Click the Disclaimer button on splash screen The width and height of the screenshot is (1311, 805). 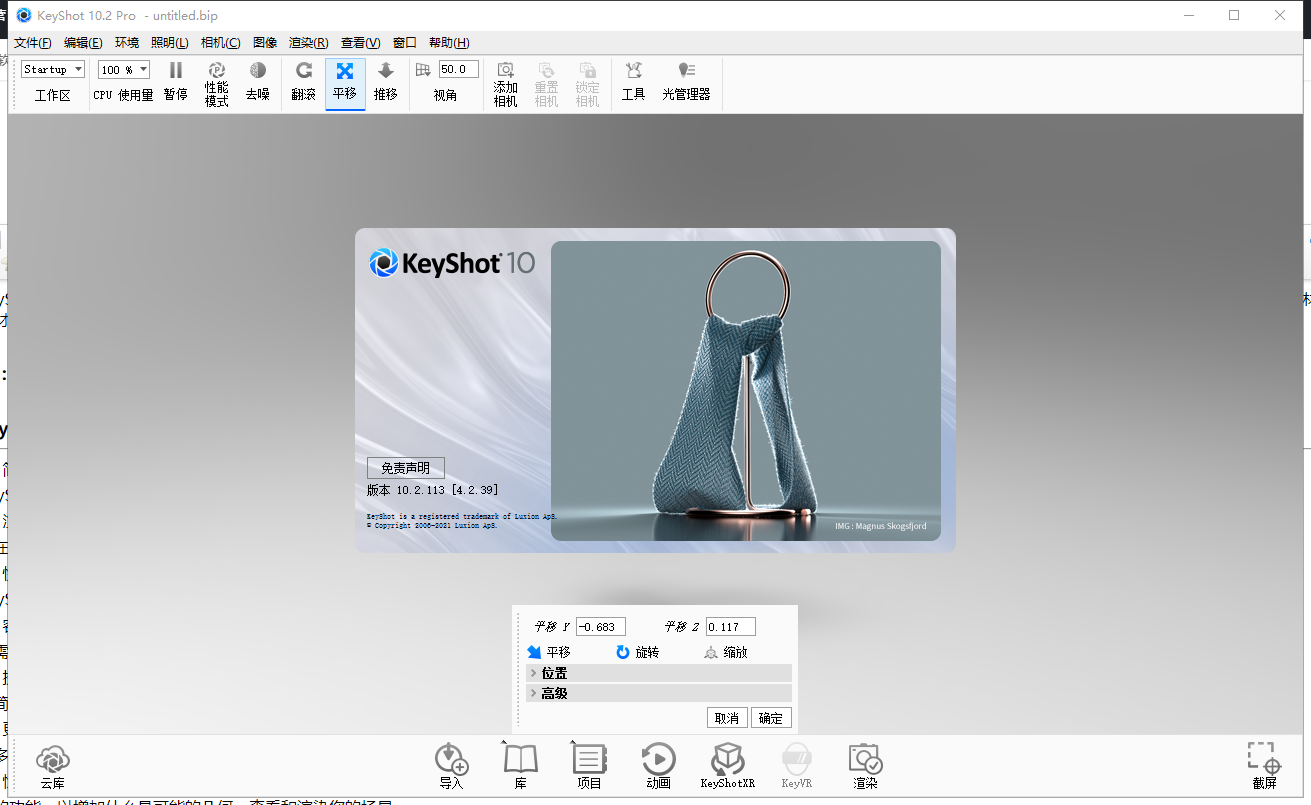pyautogui.click(x=405, y=468)
